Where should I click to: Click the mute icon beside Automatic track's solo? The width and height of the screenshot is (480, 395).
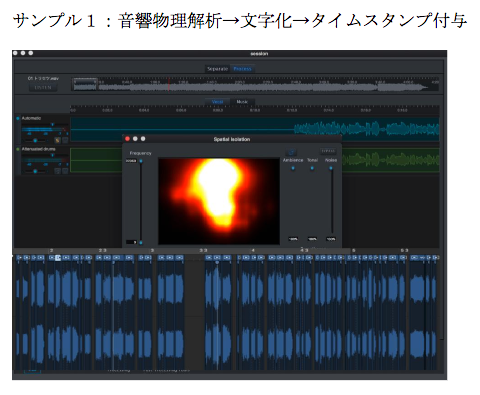65,140
